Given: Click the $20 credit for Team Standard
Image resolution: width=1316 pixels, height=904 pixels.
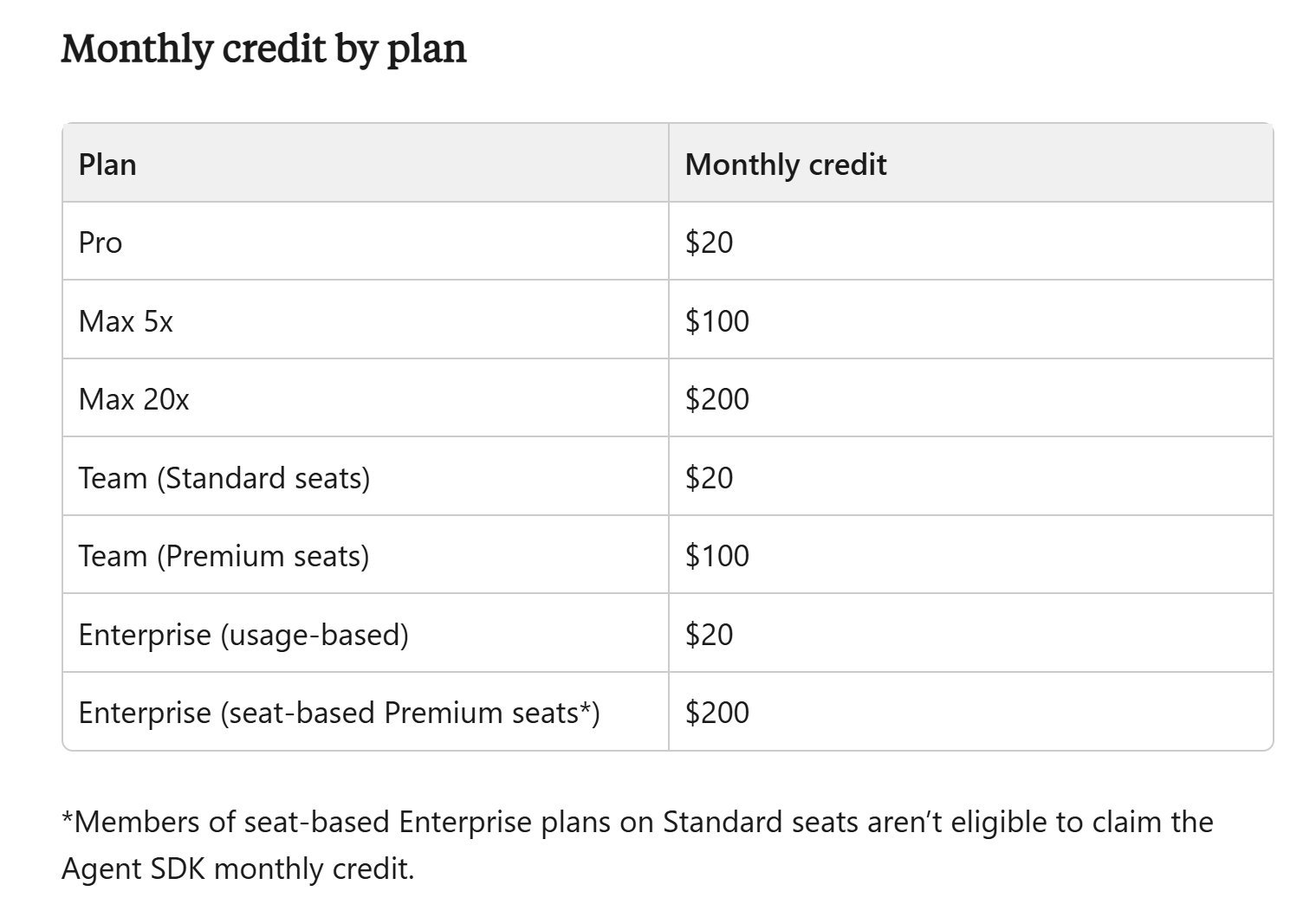Looking at the screenshot, I should 709,478.
